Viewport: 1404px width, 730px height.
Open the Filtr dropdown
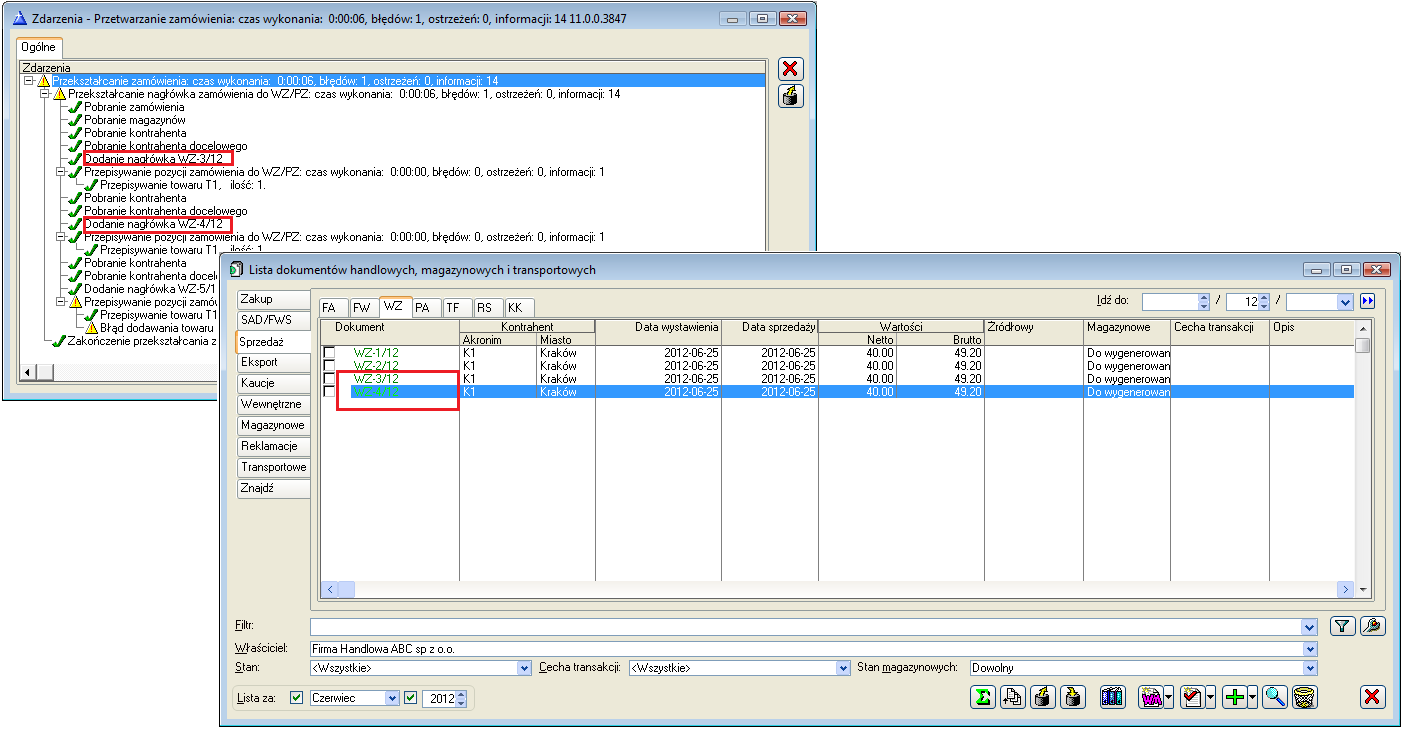pyautogui.click(x=1310, y=627)
